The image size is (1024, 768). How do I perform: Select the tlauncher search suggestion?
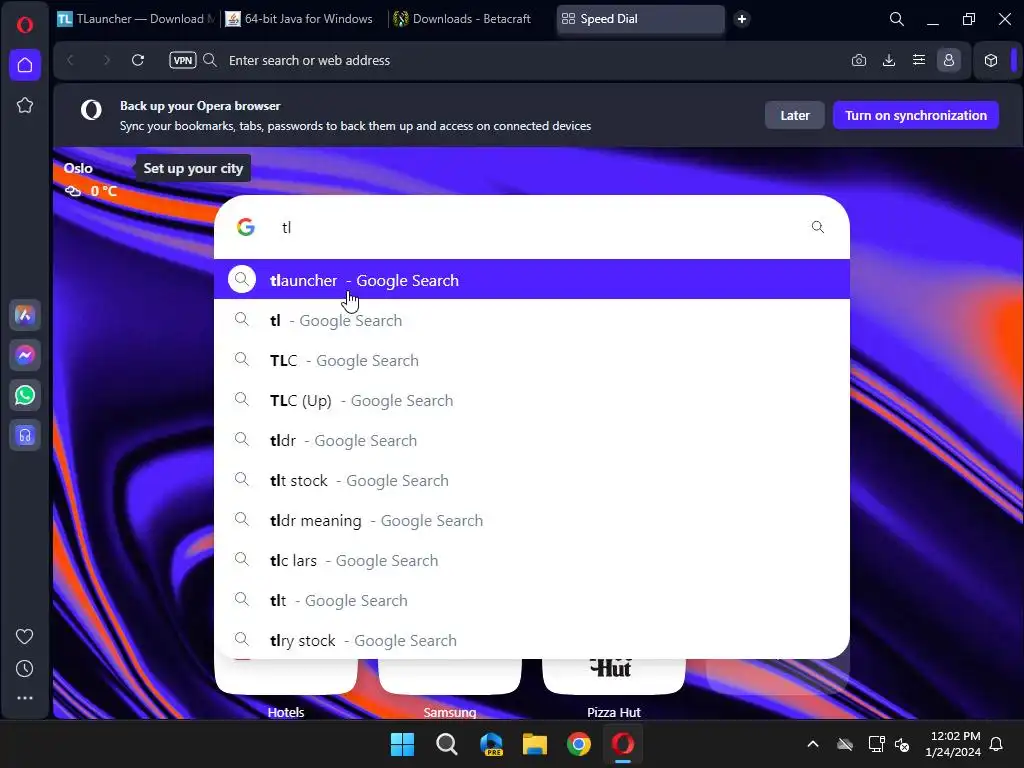coord(532,280)
